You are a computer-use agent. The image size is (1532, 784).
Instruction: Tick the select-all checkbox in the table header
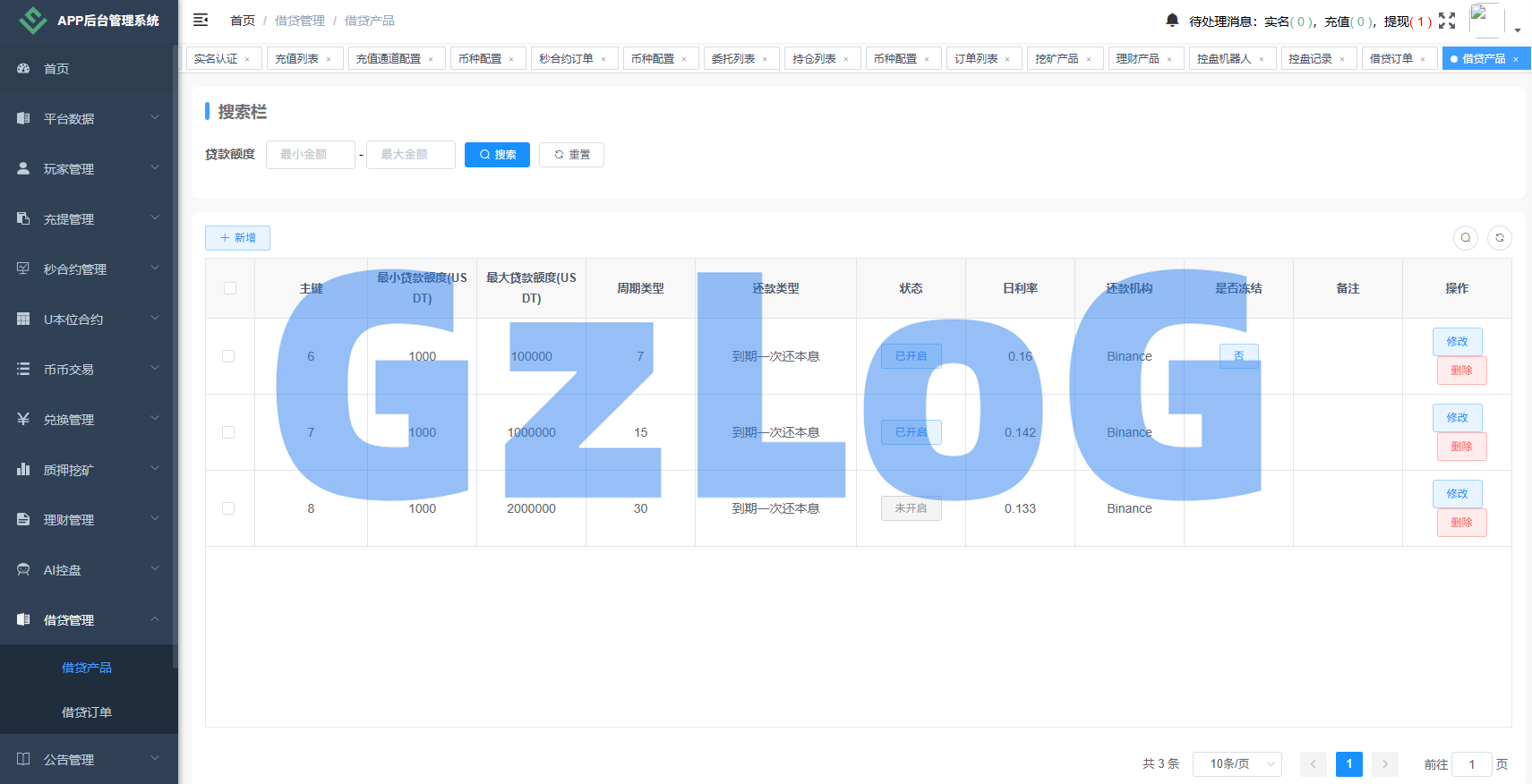tap(230, 288)
